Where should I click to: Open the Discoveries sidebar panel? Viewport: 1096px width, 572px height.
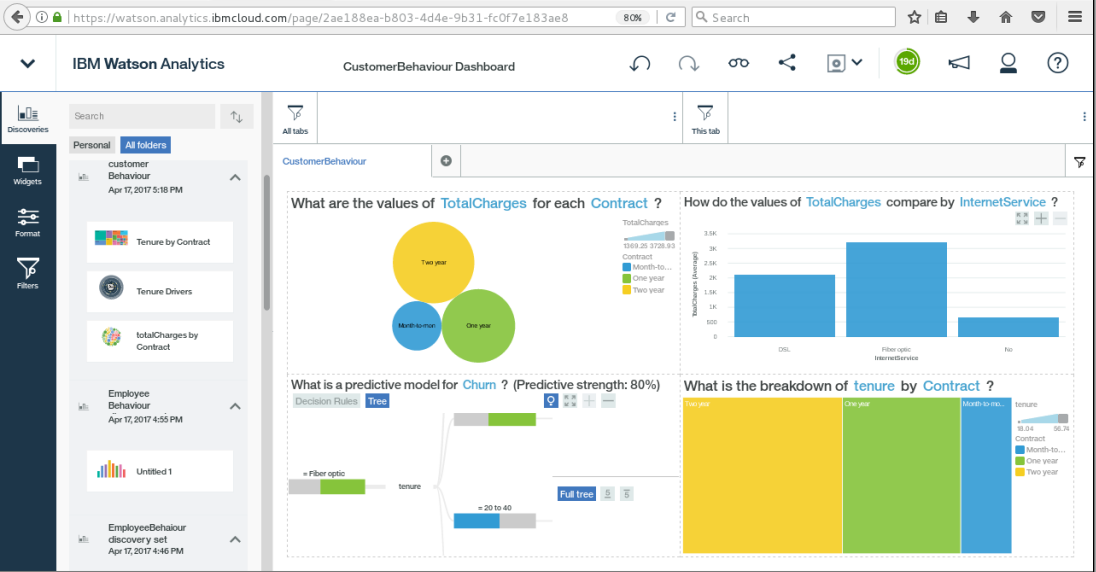[x=28, y=118]
